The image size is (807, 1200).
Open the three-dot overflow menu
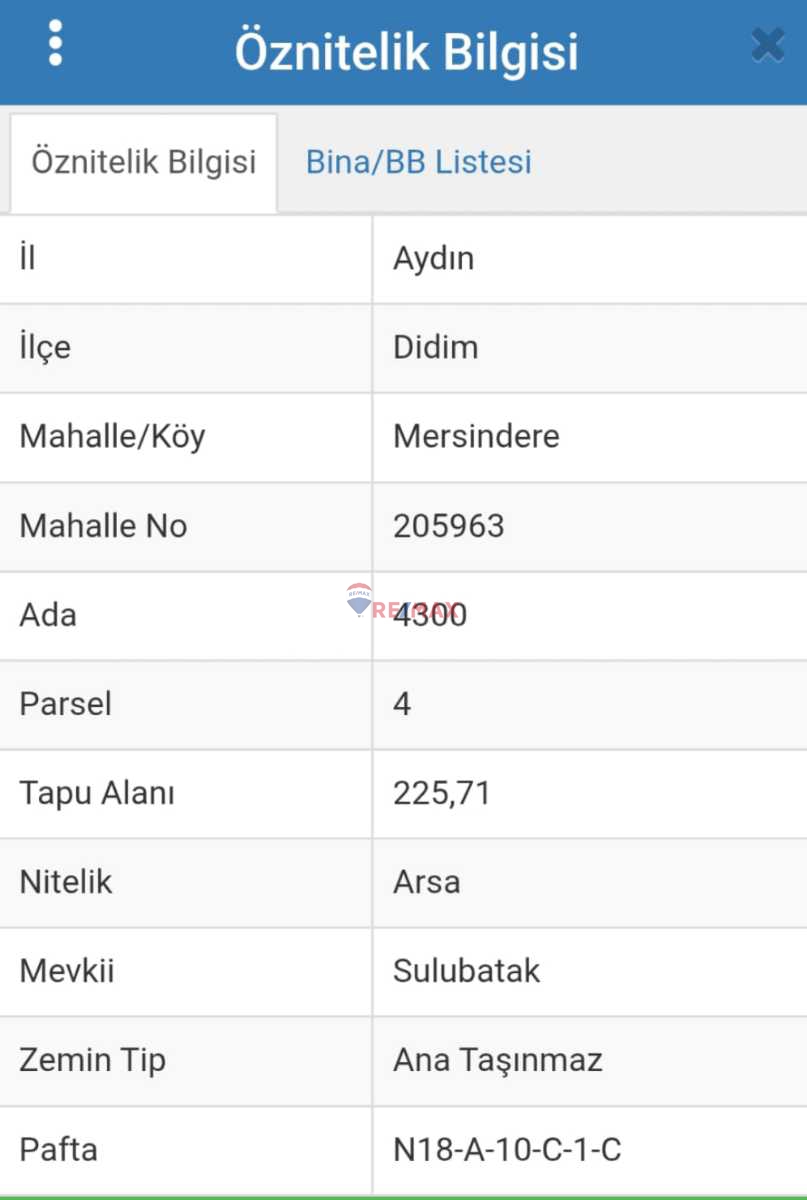tap(56, 42)
